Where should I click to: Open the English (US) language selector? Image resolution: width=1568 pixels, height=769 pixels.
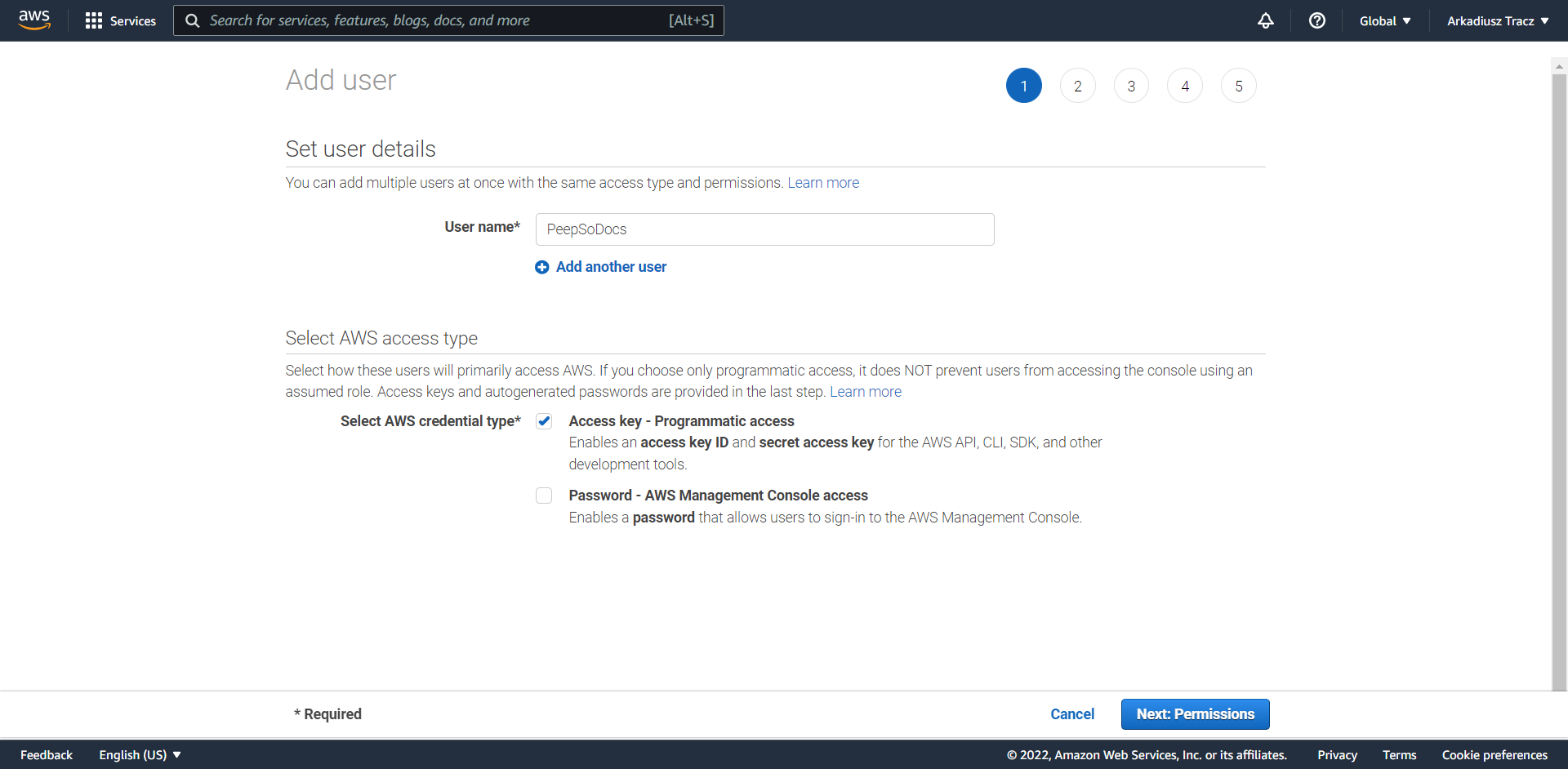click(140, 755)
